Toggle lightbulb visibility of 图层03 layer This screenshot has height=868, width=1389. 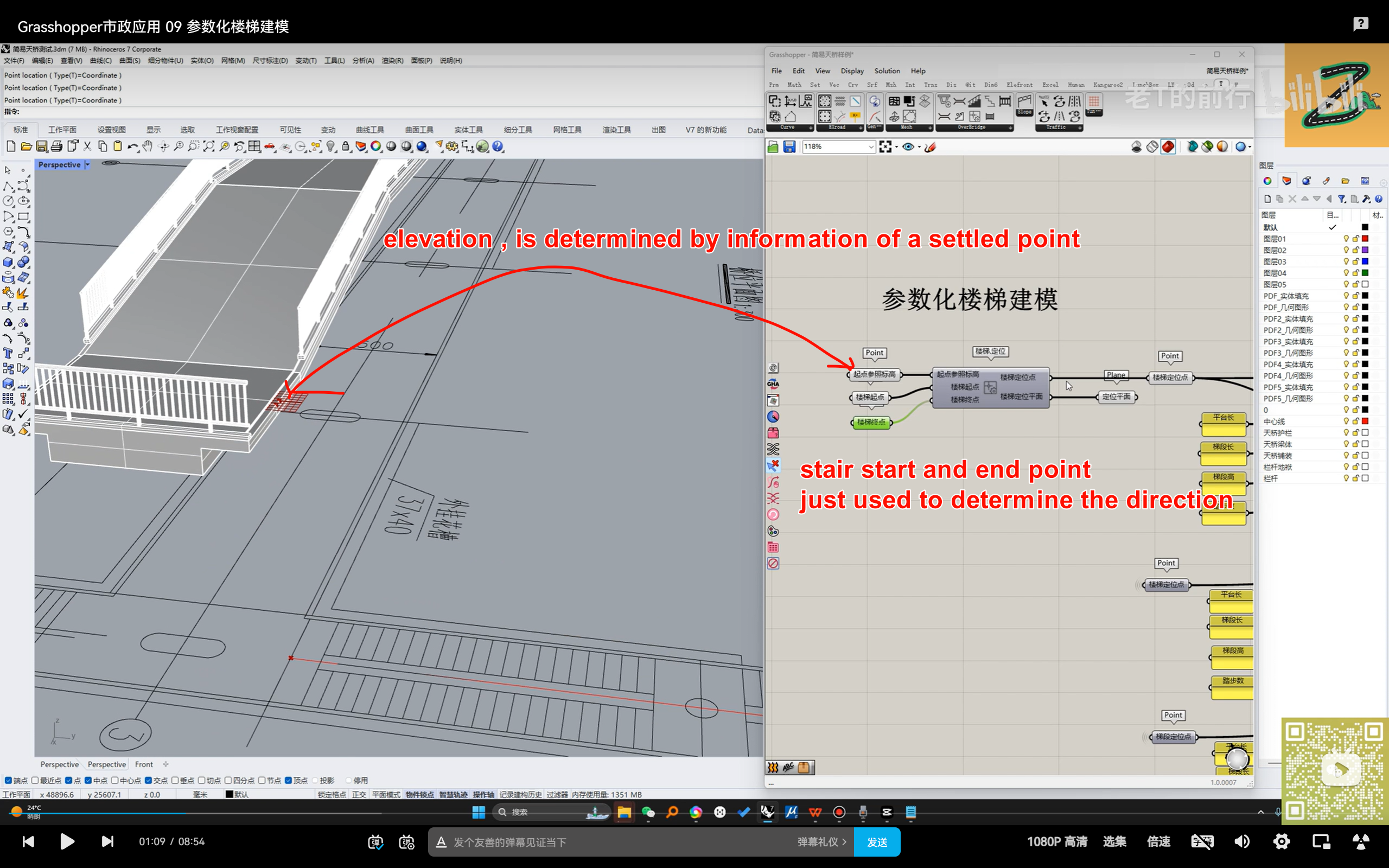pos(1346,262)
